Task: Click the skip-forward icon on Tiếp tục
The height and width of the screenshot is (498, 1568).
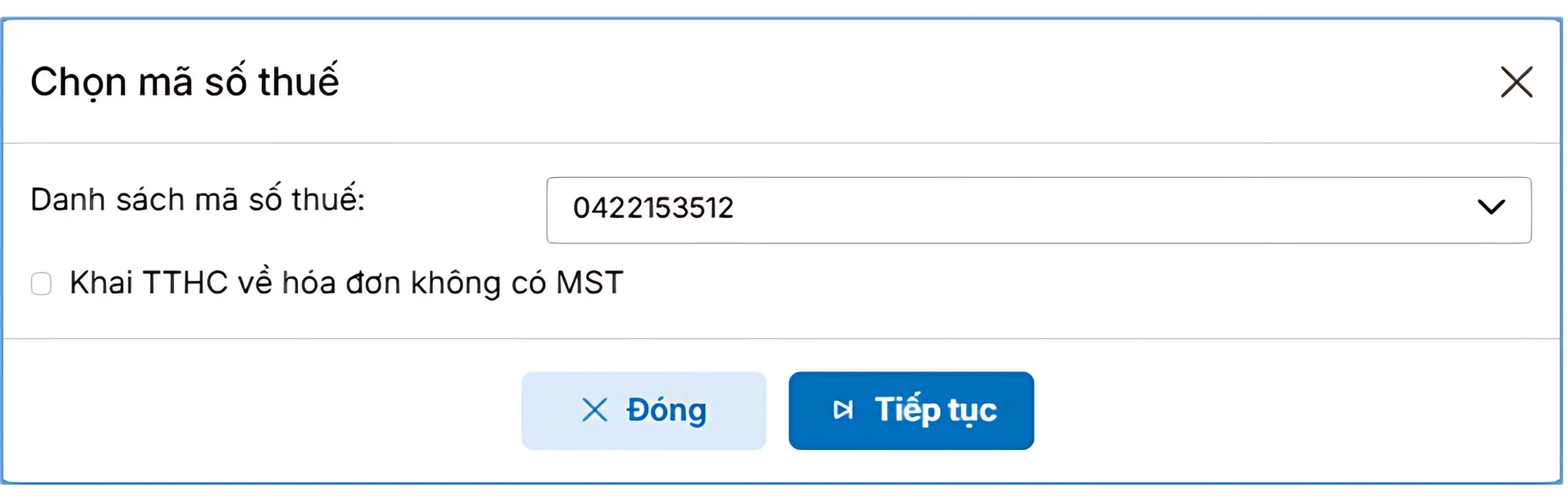Action: (x=843, y=410)
